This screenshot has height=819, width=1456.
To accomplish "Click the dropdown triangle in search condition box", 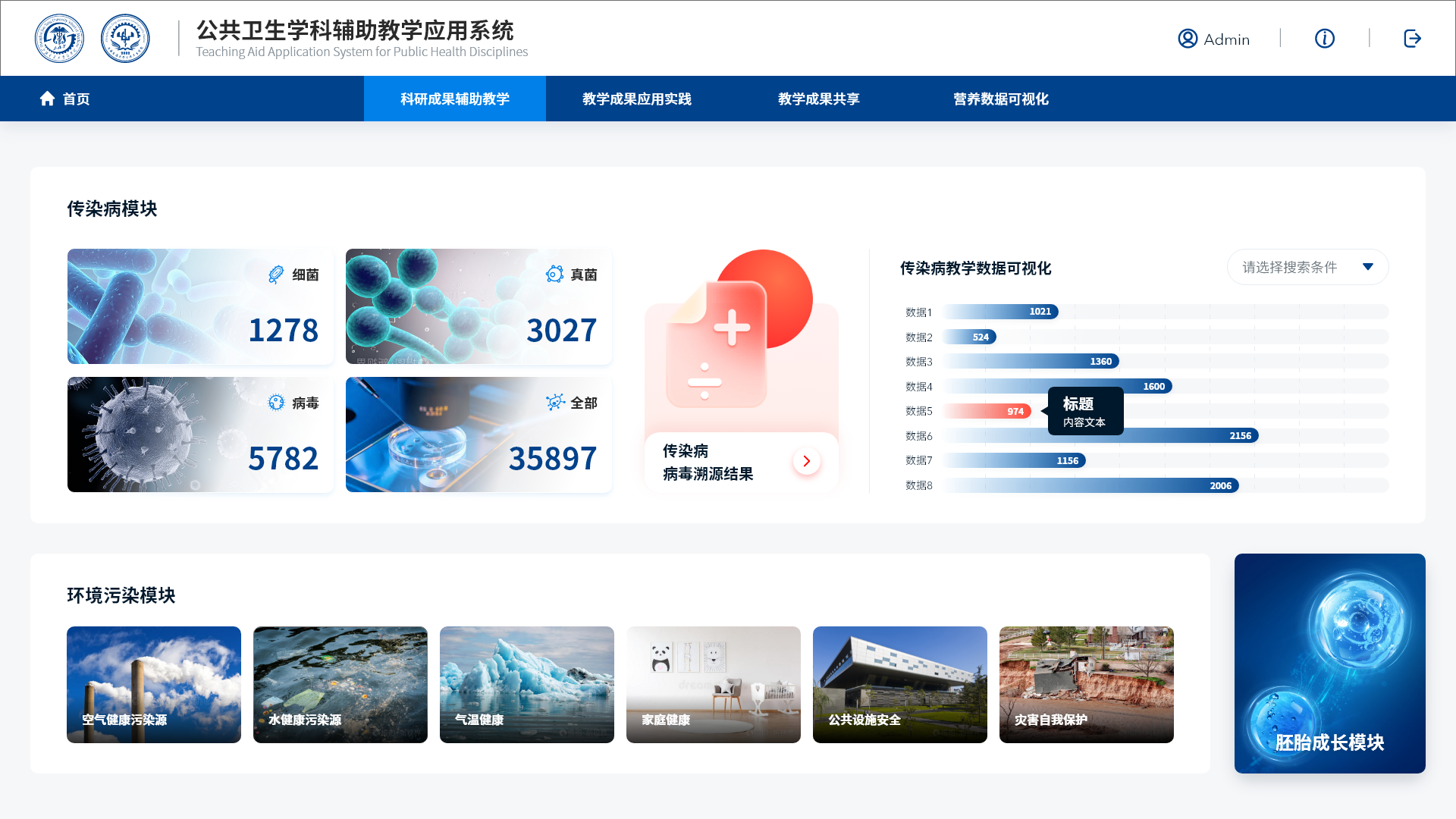I will [1368, 267].
